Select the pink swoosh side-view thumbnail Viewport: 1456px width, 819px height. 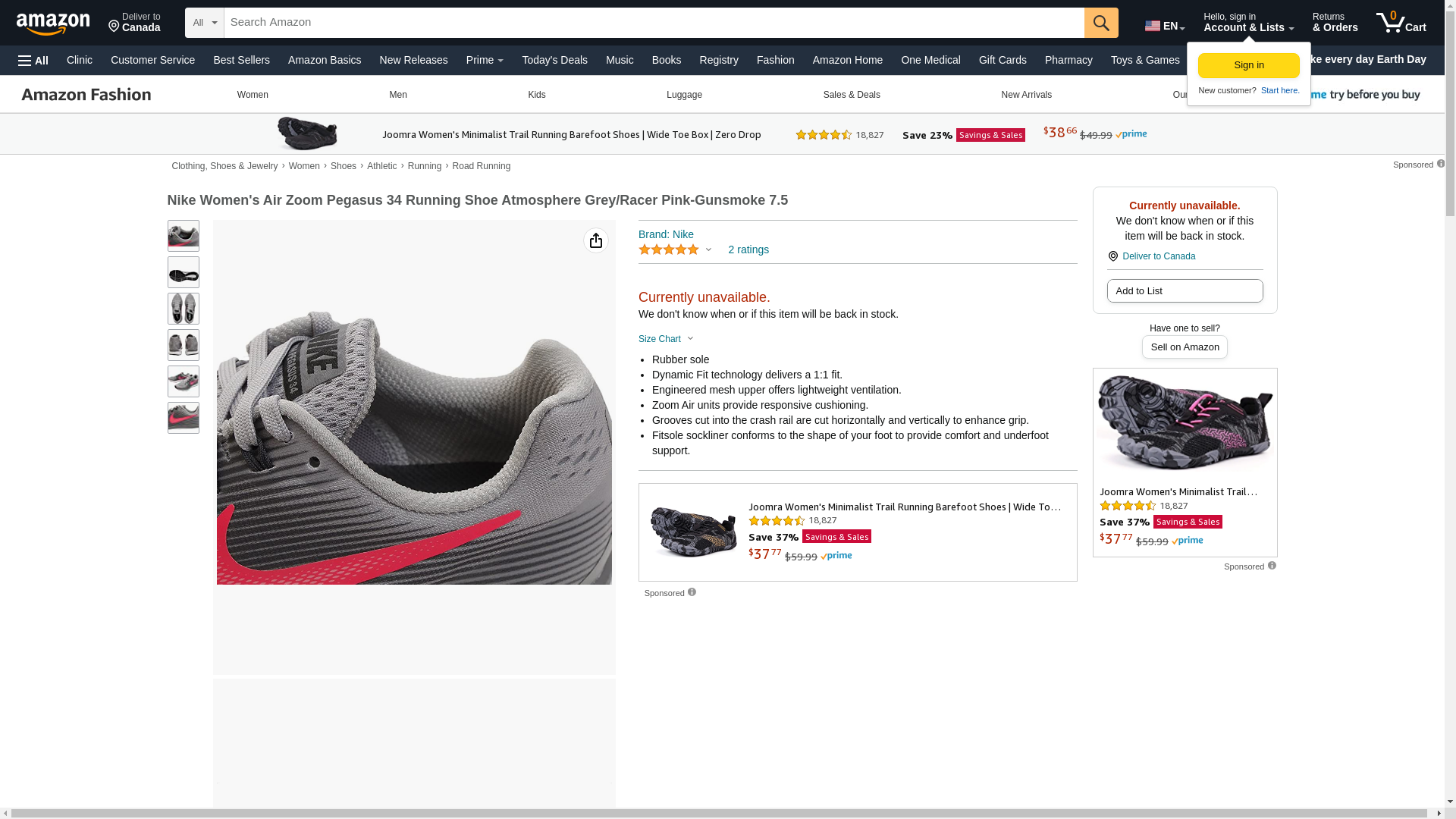[184, 418]
